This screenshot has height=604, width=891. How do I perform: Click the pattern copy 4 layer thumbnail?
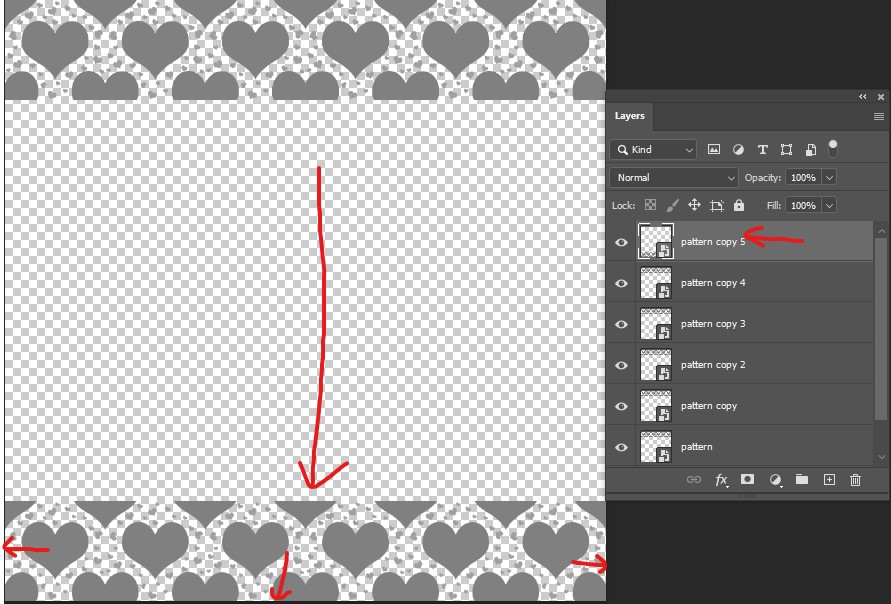(x=656, y=283)
